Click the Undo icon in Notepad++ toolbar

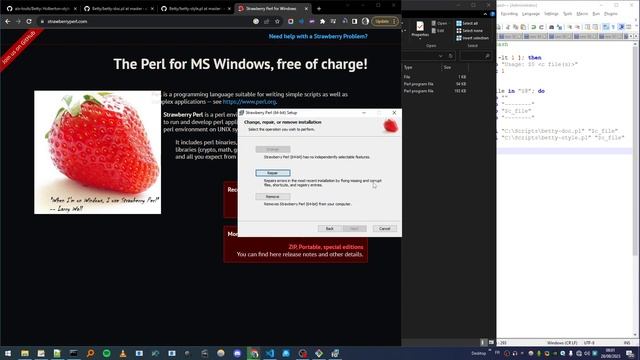pyautogui.click(x=533, y=27)
